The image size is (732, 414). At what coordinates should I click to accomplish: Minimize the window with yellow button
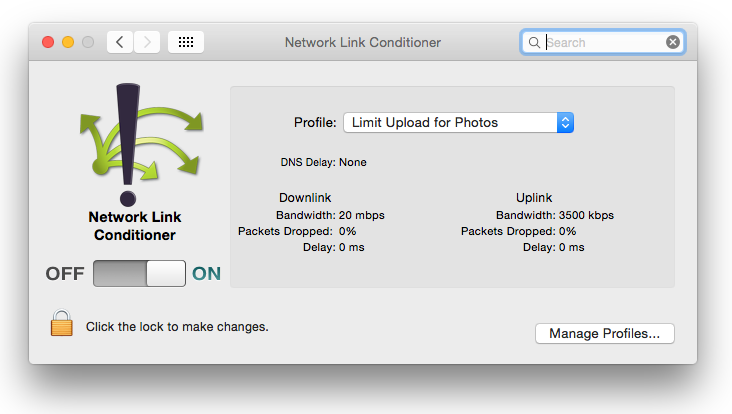[68, 42]
